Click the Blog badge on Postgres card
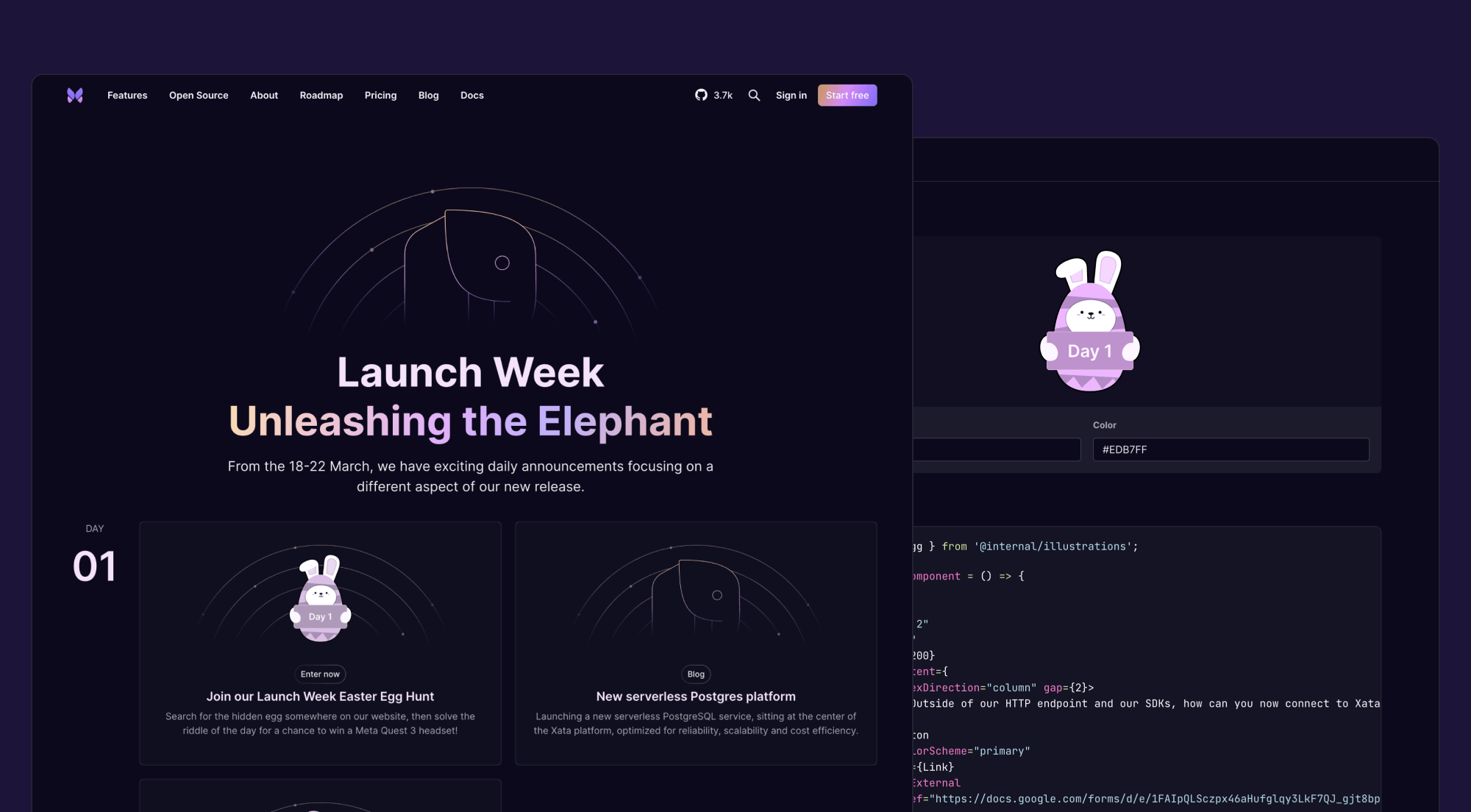The width and height of the screenshot is (1471, 812). click(696, 674)
